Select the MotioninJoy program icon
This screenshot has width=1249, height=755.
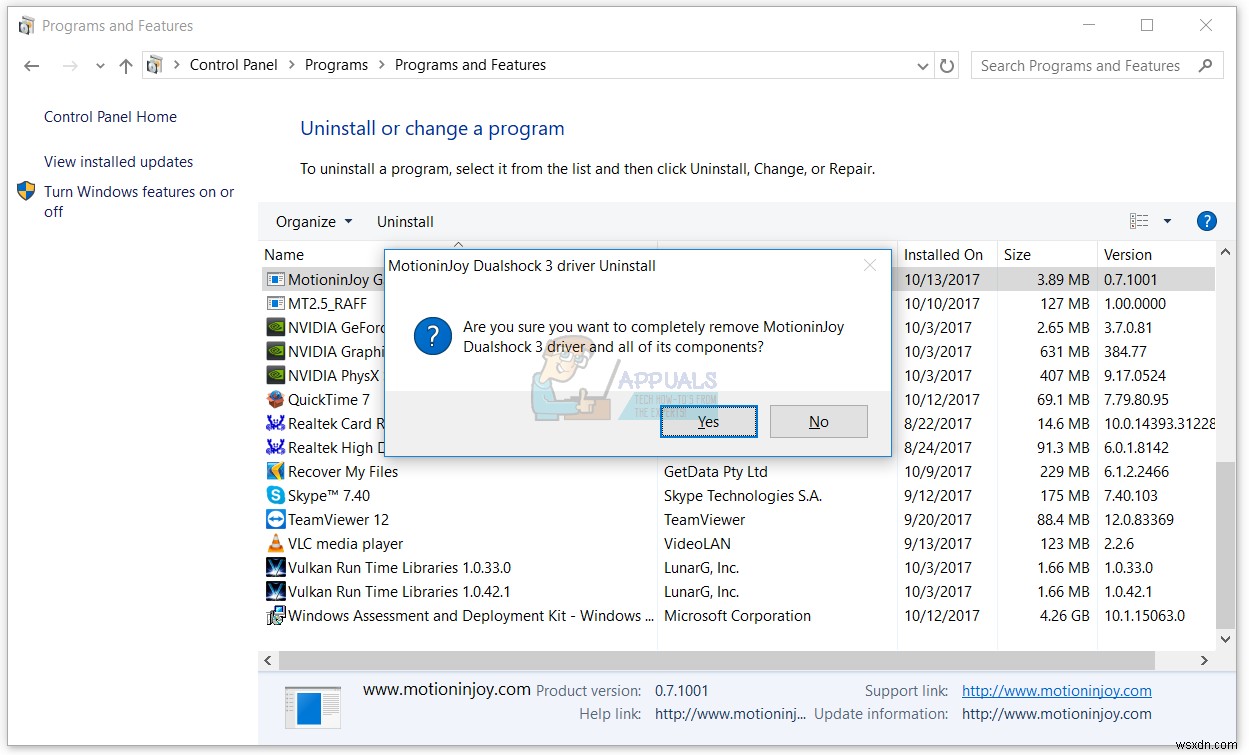click(x=276, y=280)
